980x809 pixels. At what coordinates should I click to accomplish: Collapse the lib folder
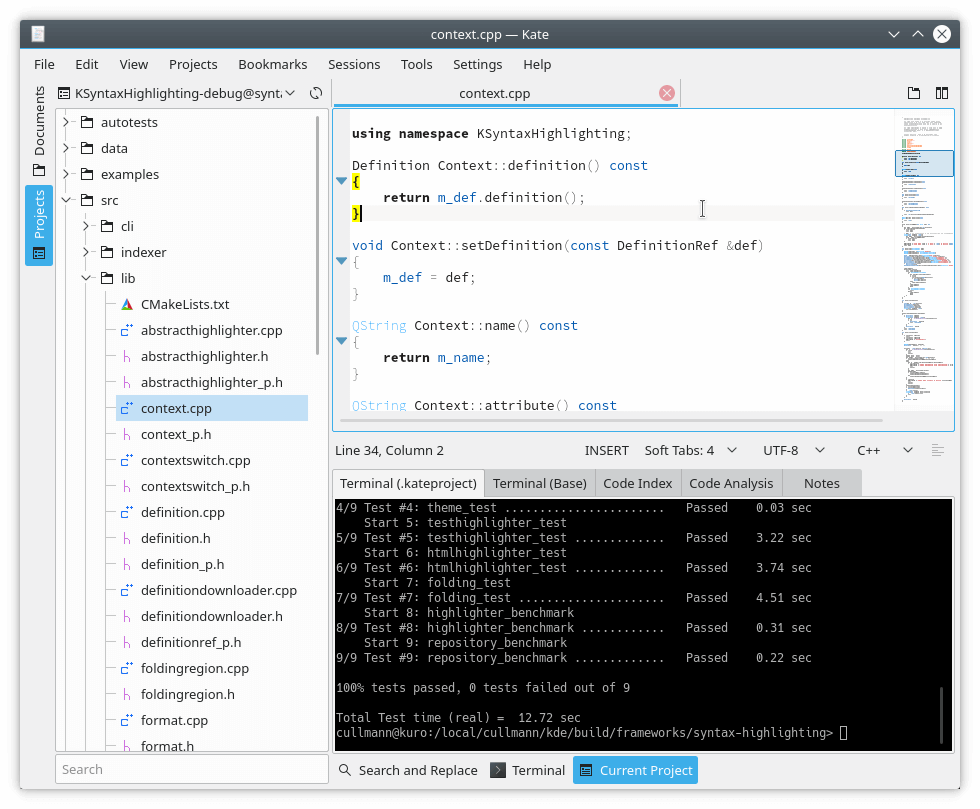click(86, 278)
